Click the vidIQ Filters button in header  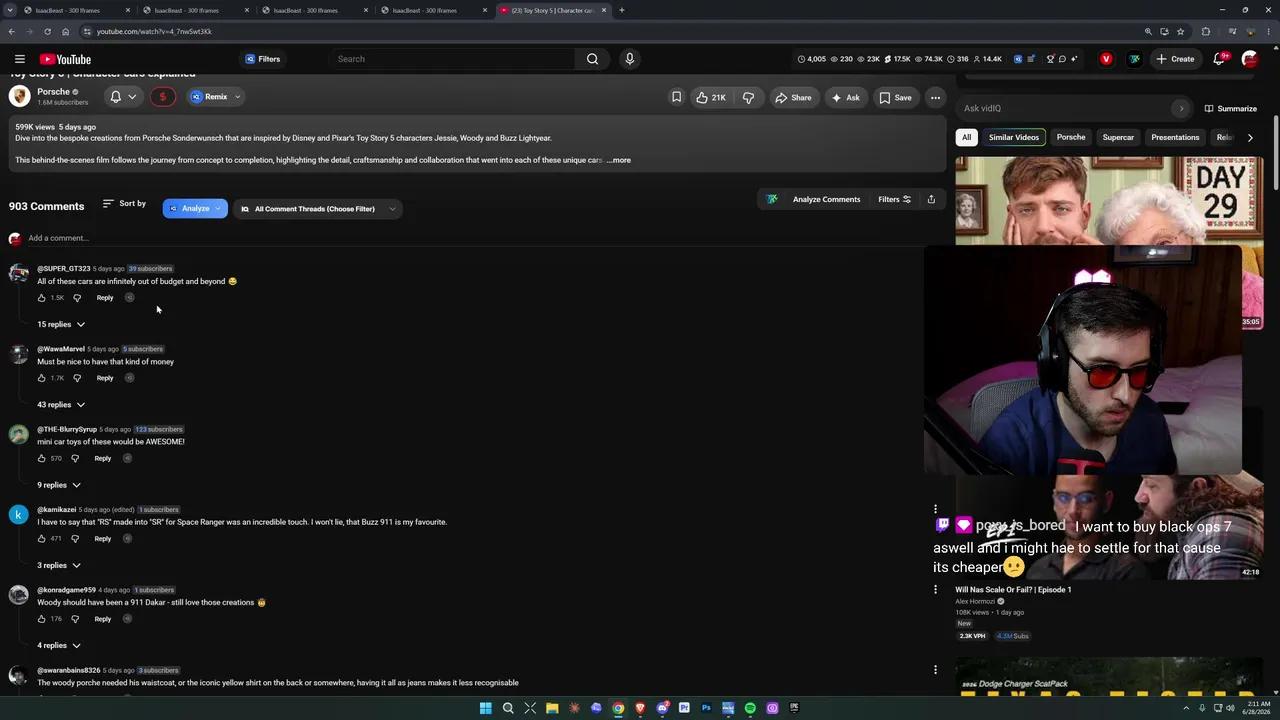pyautogui.click(x=263, y=59)
